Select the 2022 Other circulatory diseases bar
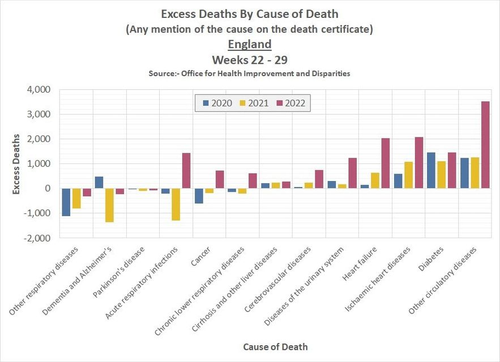 (485, 145)
